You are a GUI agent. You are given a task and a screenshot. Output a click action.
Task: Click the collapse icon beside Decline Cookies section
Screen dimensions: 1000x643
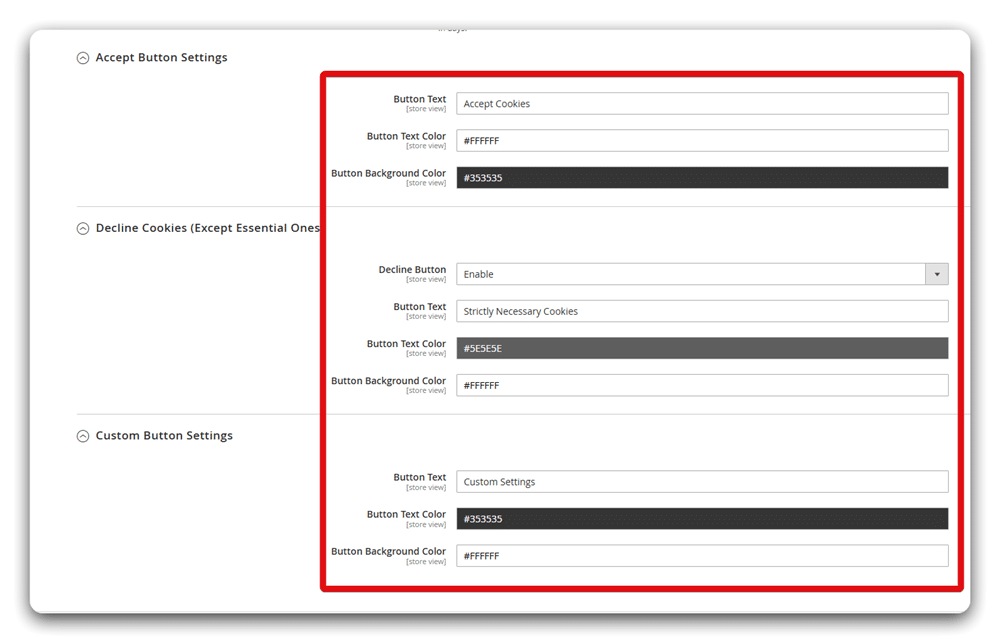83,229
